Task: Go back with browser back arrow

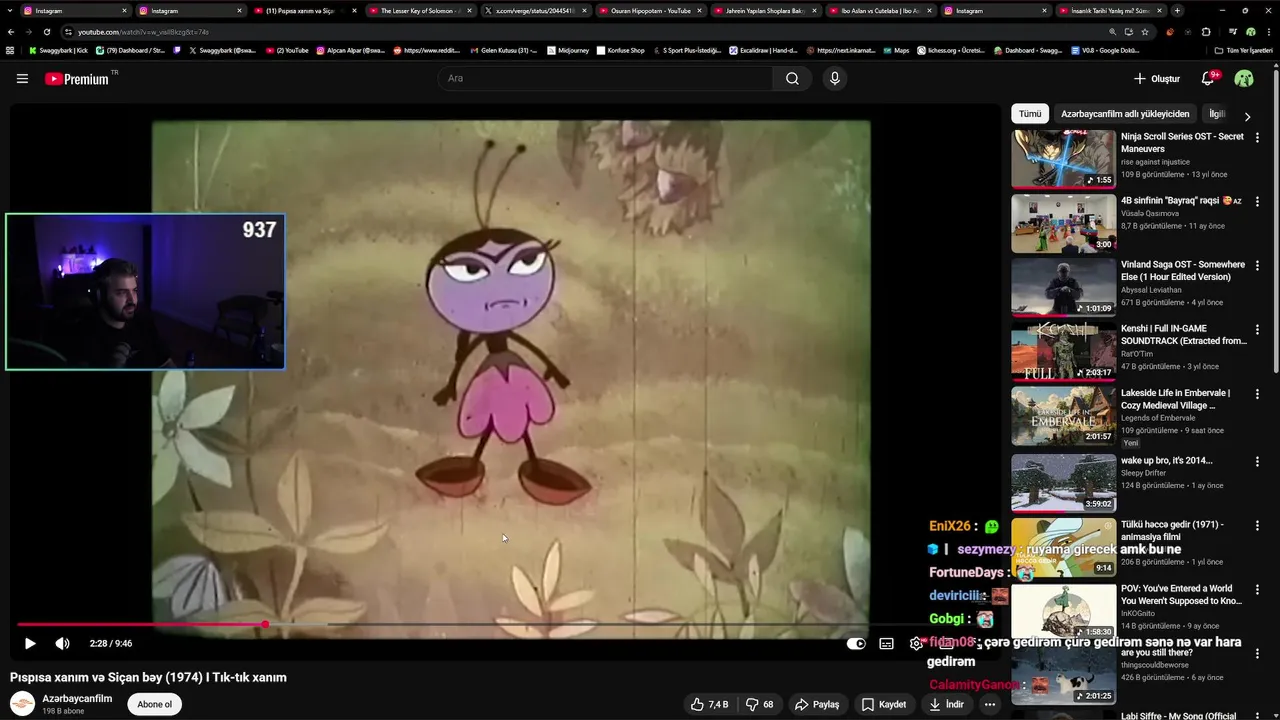Action: 11,32
